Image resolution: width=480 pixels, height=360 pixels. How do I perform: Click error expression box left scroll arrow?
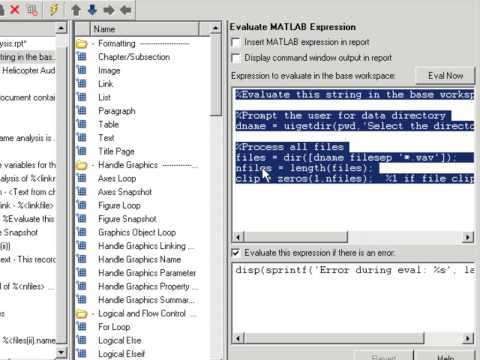click(238, 339)
